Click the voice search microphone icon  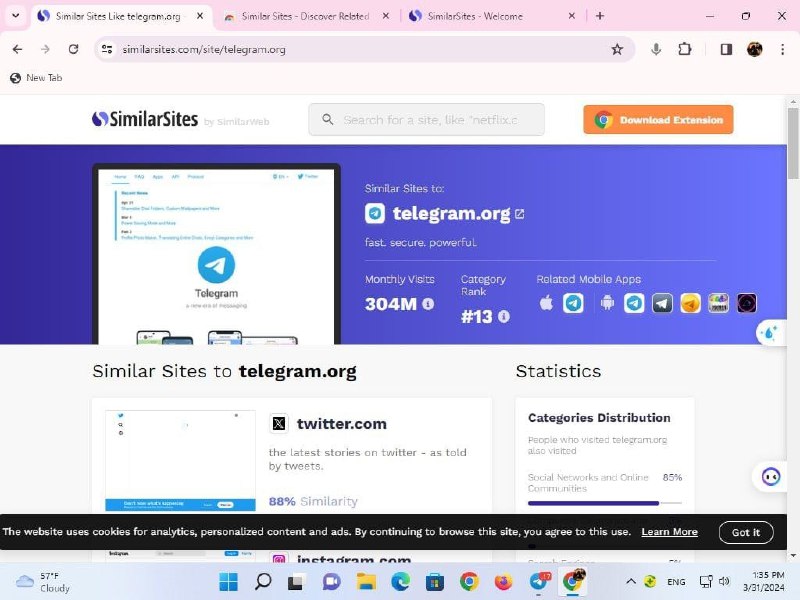[656, 49]
